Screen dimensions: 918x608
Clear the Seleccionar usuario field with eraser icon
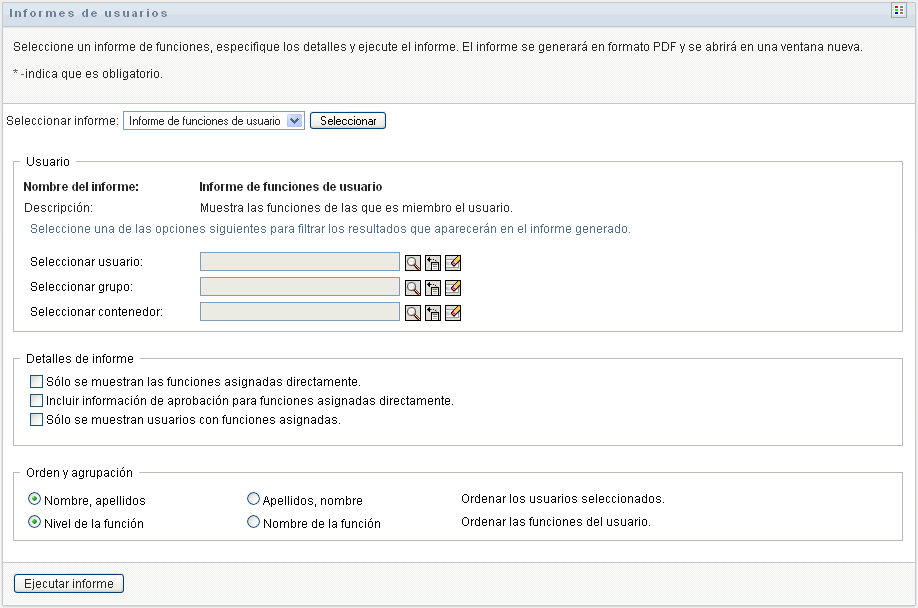453,262
